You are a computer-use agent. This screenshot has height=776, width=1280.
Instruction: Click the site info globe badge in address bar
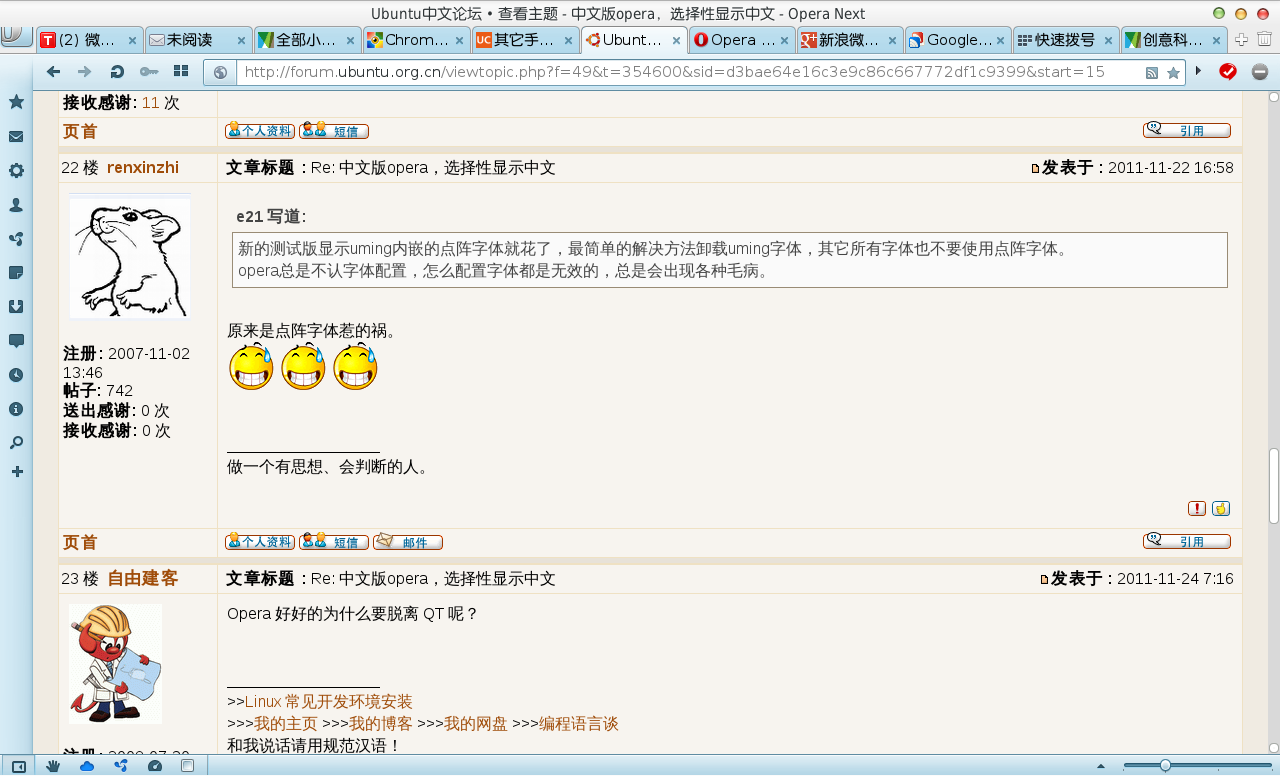pyautogui.click(x=221, y=72)
